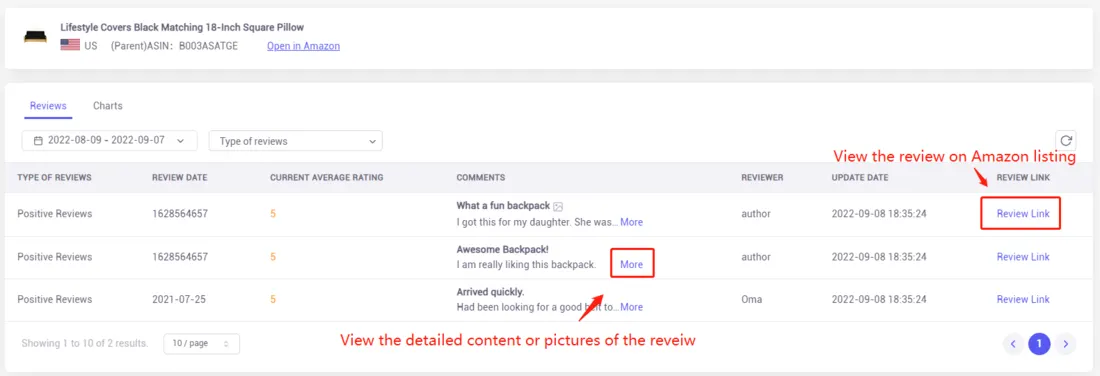This screenshot has width=1100, height=376.
Task: Click the REVIEWER column header
Action: [x=762, y=177]
